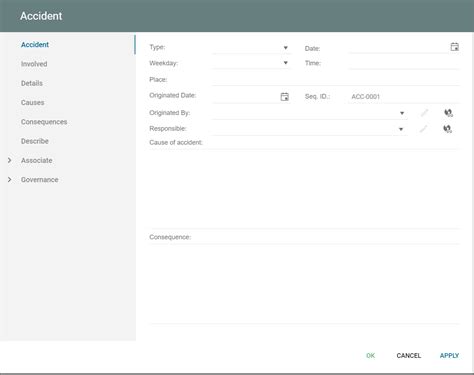Select Governance in the sidebar
Viewport: 474px width, 375px height.
40,180
